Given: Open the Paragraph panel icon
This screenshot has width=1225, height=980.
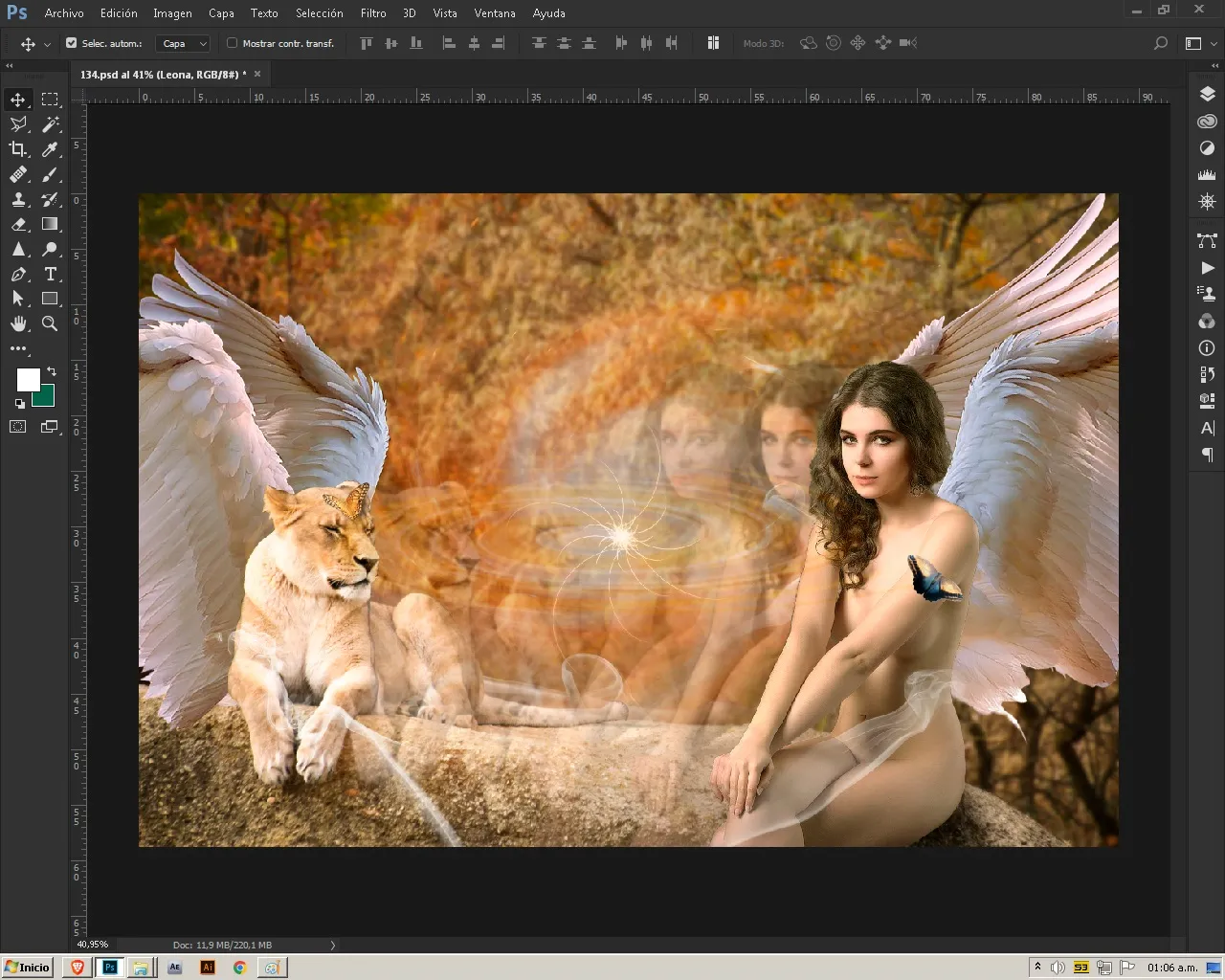Looking at the screenshot, I should pyautogui.click(x=1207, y=455).
